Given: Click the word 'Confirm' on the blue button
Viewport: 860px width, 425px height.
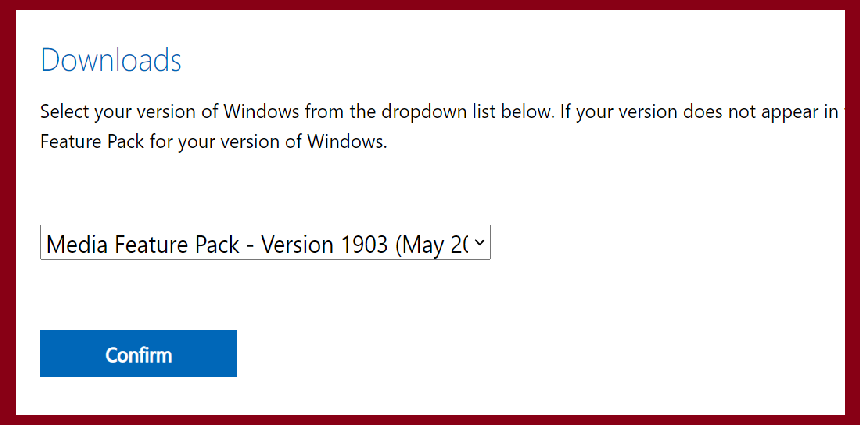Looking at the screenshot, I should (x=139, y=355).
